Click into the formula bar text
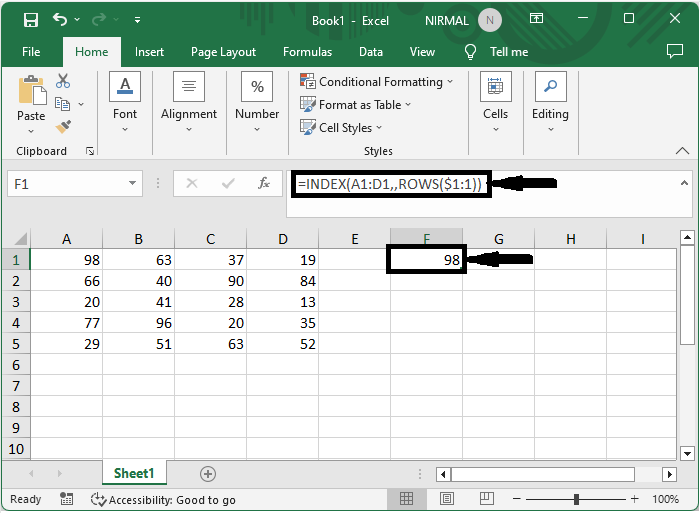 pyautogui.click(x=390, y=184)
